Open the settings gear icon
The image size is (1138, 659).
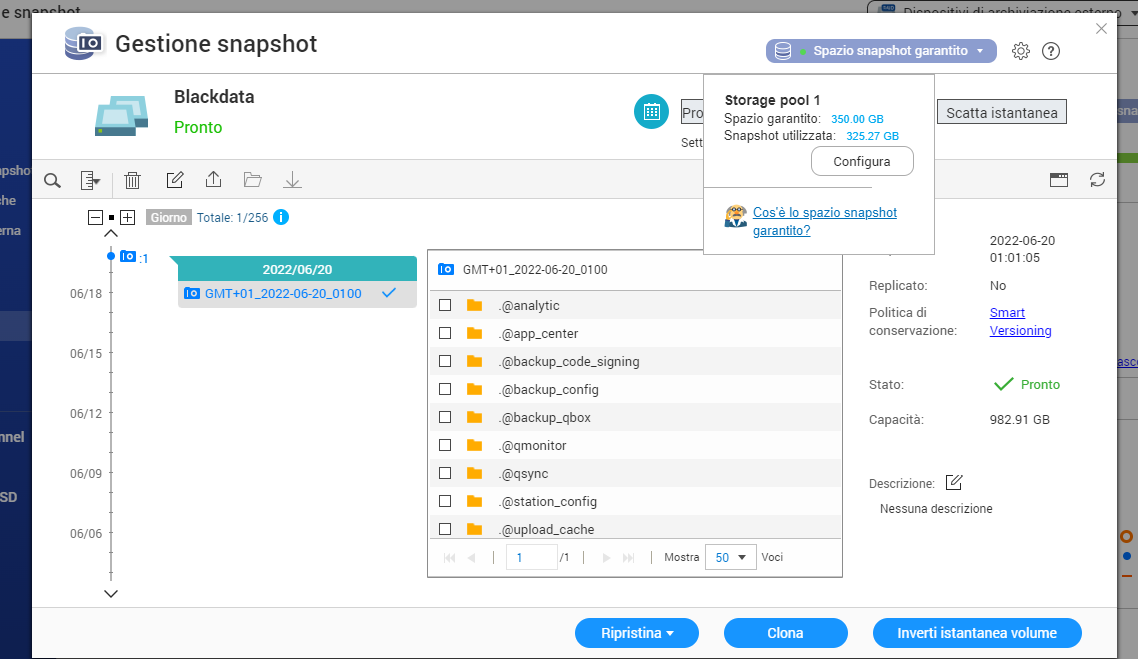point(1020,51)
